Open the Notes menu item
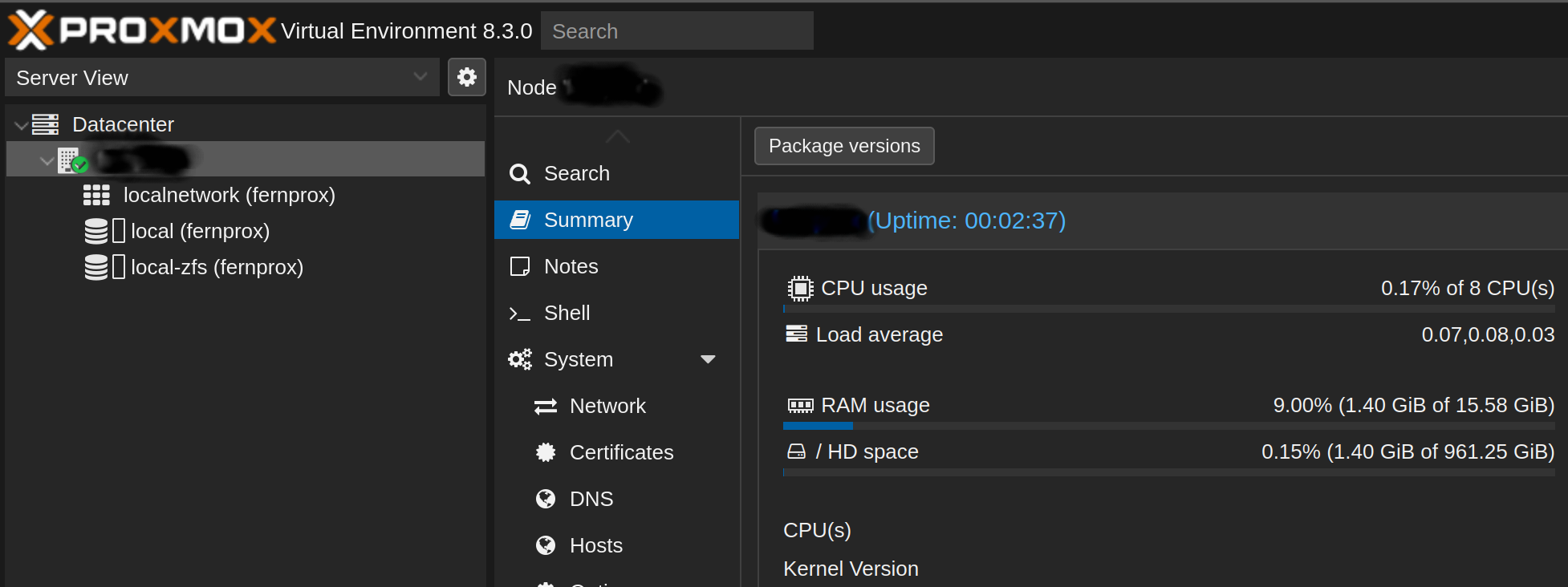This screenshot has width=1568, height=587. 616,266
